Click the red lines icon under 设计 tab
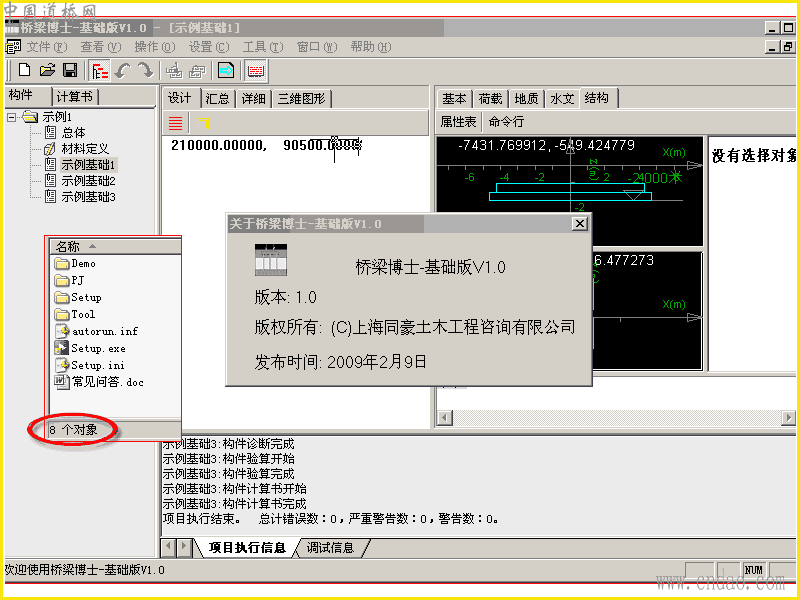 [176, 123]
